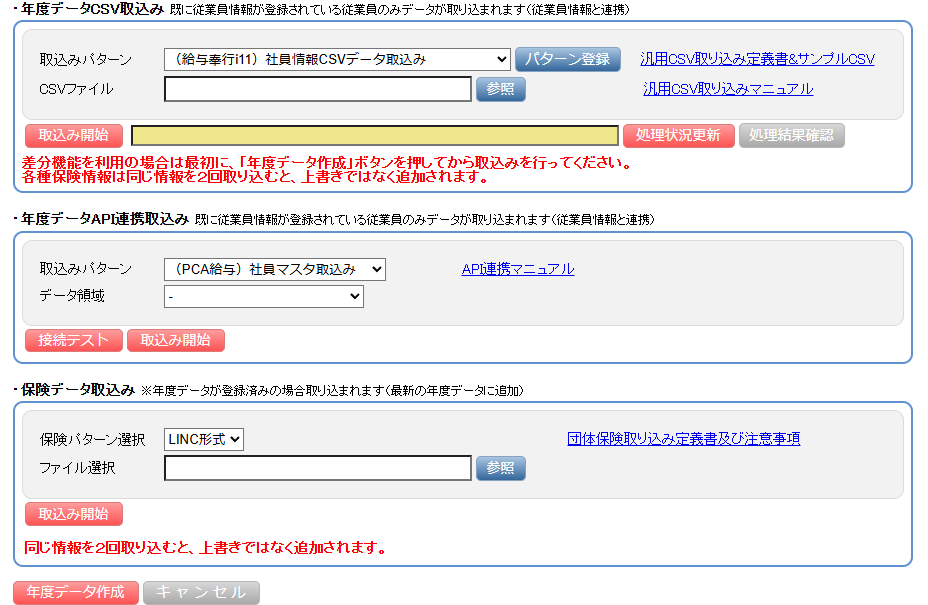This screenshot has width=928, height=605.
Task: Click the パターン登録 button
Action: tap(568, 59)
